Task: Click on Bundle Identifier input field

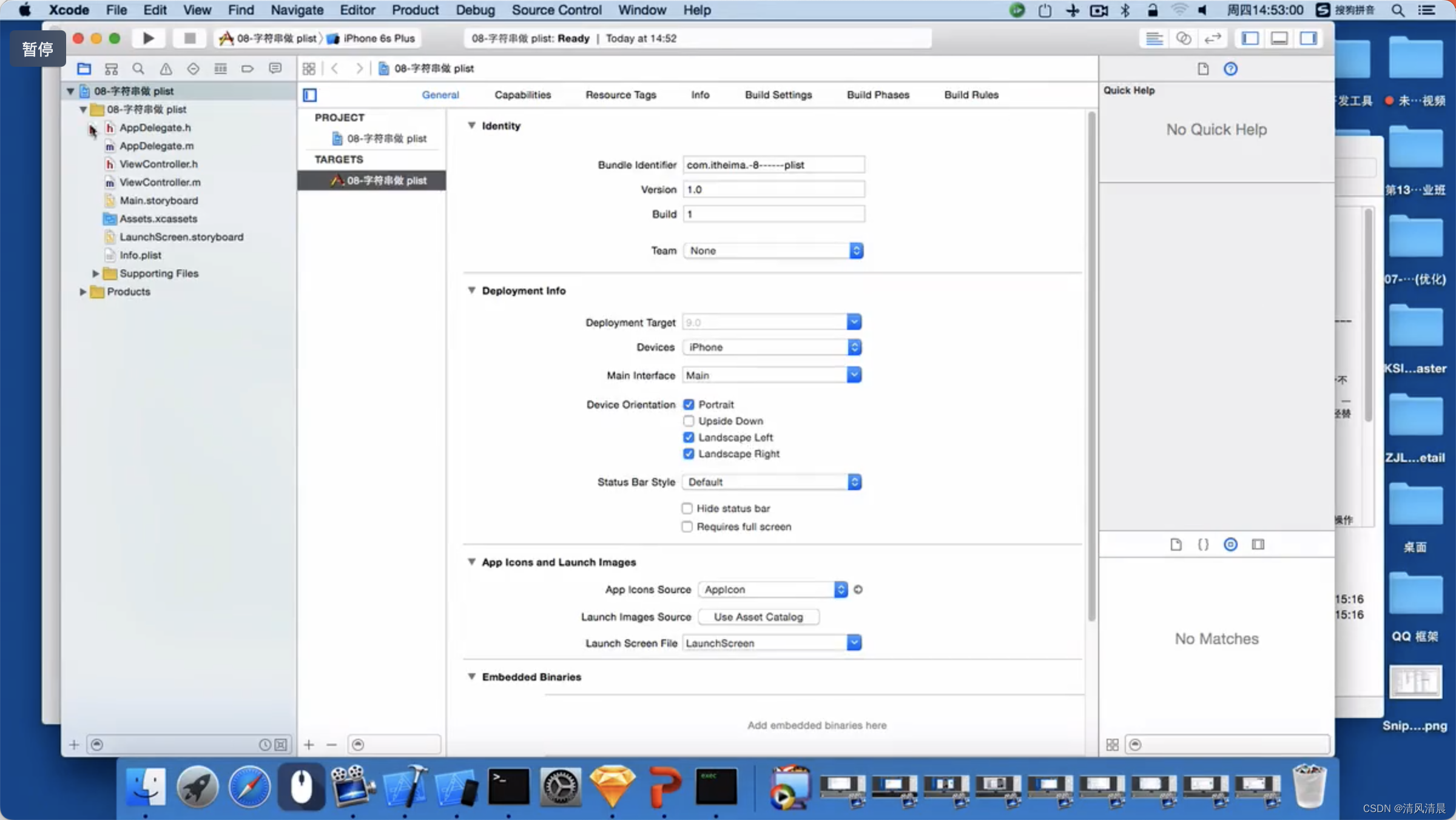Action: coord(774,164)
